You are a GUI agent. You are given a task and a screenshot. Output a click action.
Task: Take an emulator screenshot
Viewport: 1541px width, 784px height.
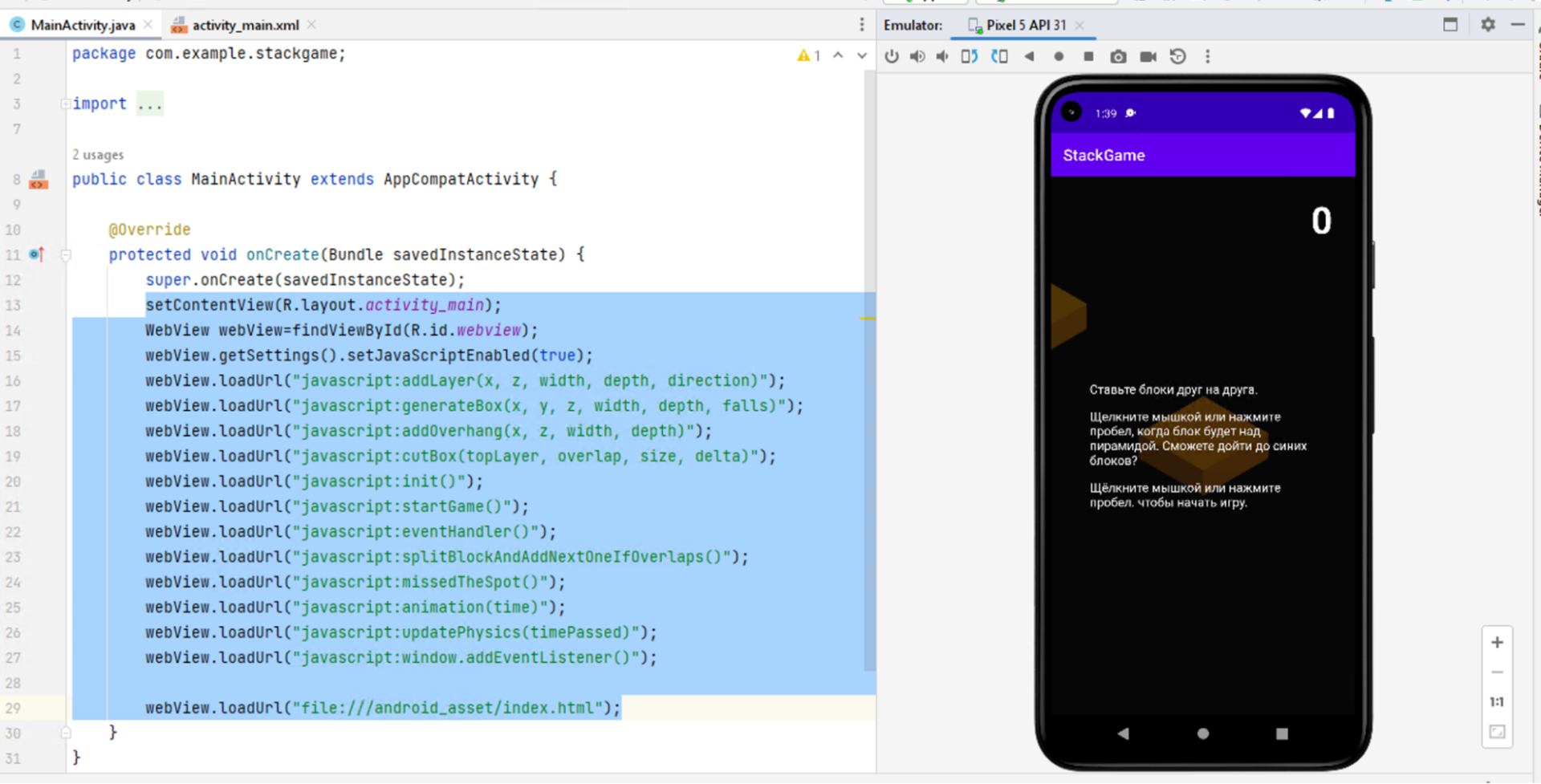click(x=1118, y=56)
